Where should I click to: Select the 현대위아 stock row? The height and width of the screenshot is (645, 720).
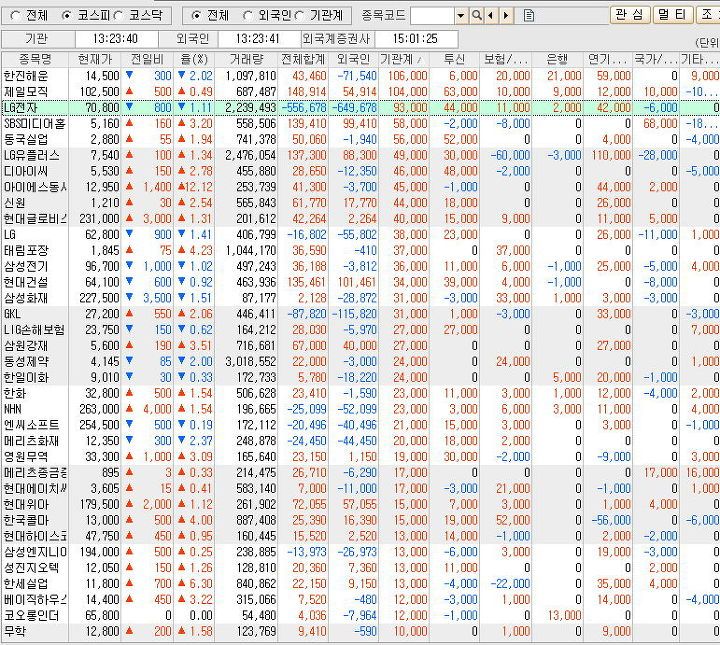point(360,505)
